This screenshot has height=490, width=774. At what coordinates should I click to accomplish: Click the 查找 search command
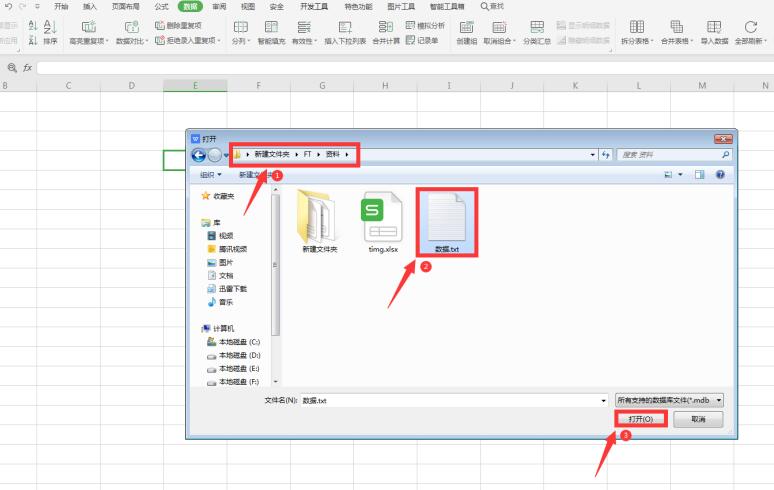tap(492, 6)
